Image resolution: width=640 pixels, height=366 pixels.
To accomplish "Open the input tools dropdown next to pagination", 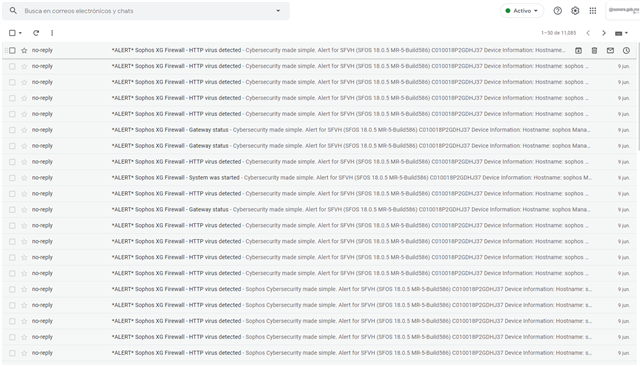I will (621, 33).
